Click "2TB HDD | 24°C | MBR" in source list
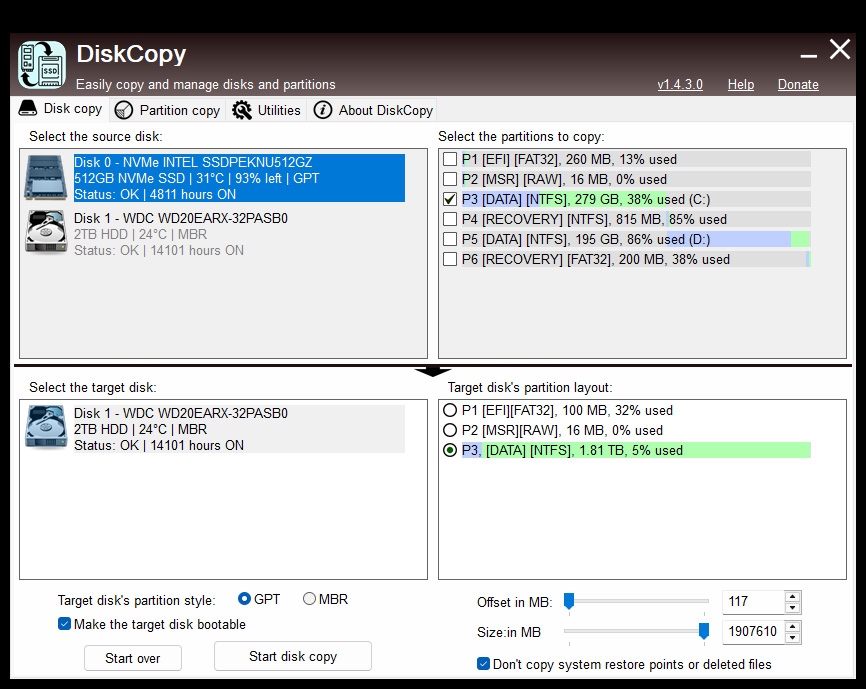The width and height of the screenshot is (866, 689). click(141, 234)
